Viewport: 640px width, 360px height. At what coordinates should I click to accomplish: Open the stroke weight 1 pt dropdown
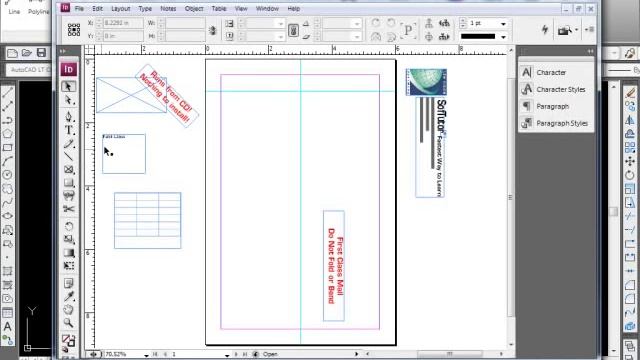[x=503, y=24]
